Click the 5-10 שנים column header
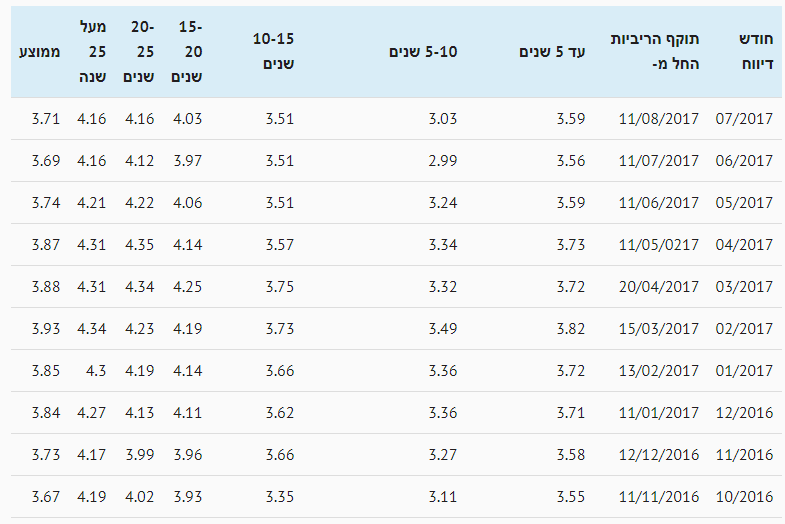Image resolution: width=785 pixels, height=524 pixels. 423,52
